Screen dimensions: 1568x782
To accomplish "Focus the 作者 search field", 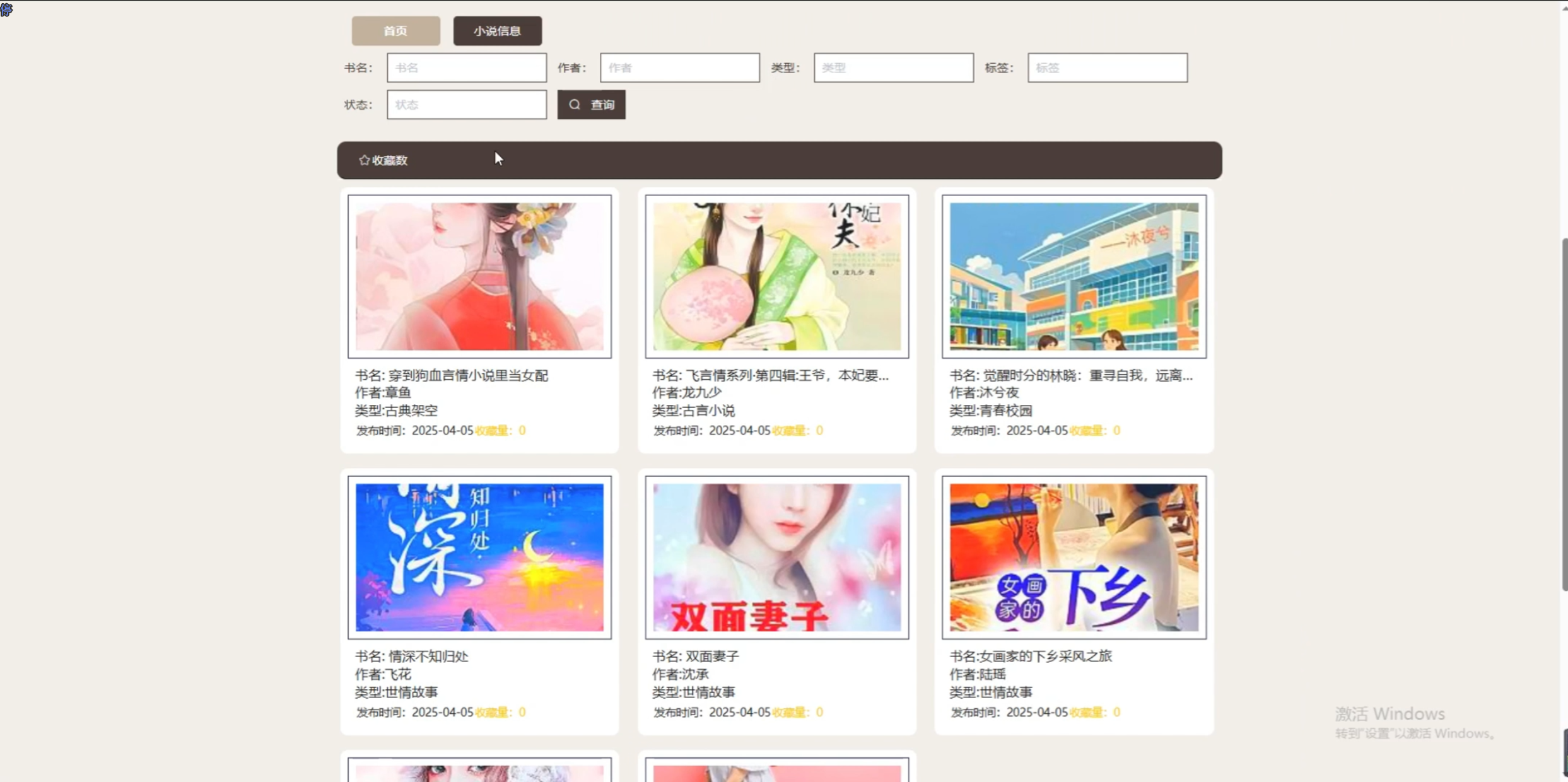I will 680,68.
